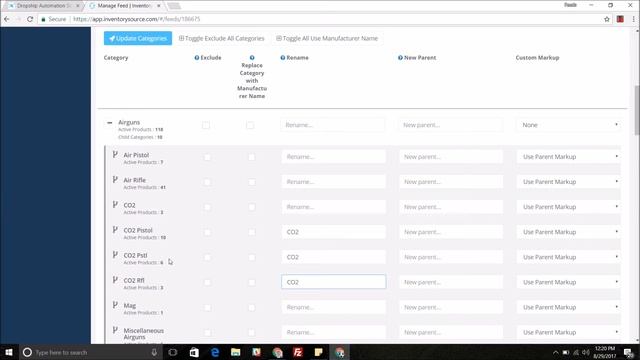Reload the page
This screenshot has width=640, height=360.
pyautogui.click(x=30, y=19)
